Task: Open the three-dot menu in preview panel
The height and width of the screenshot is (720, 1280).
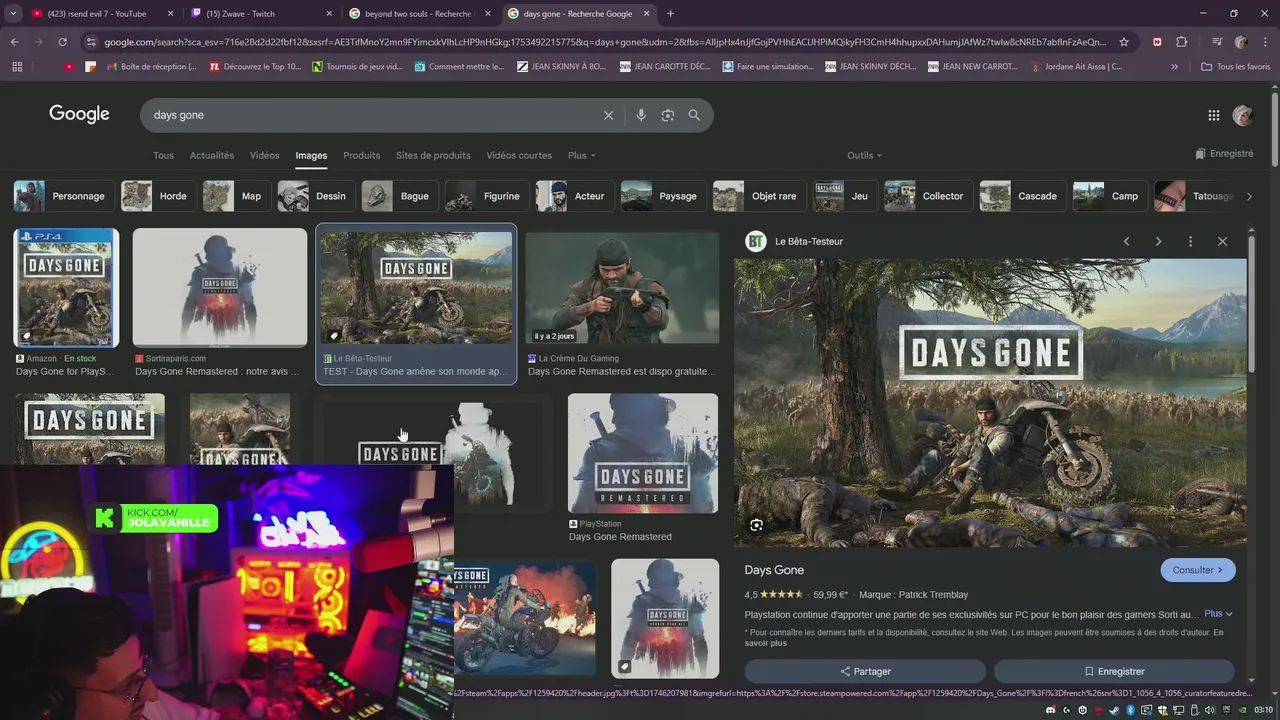Action: [1190, 241]
